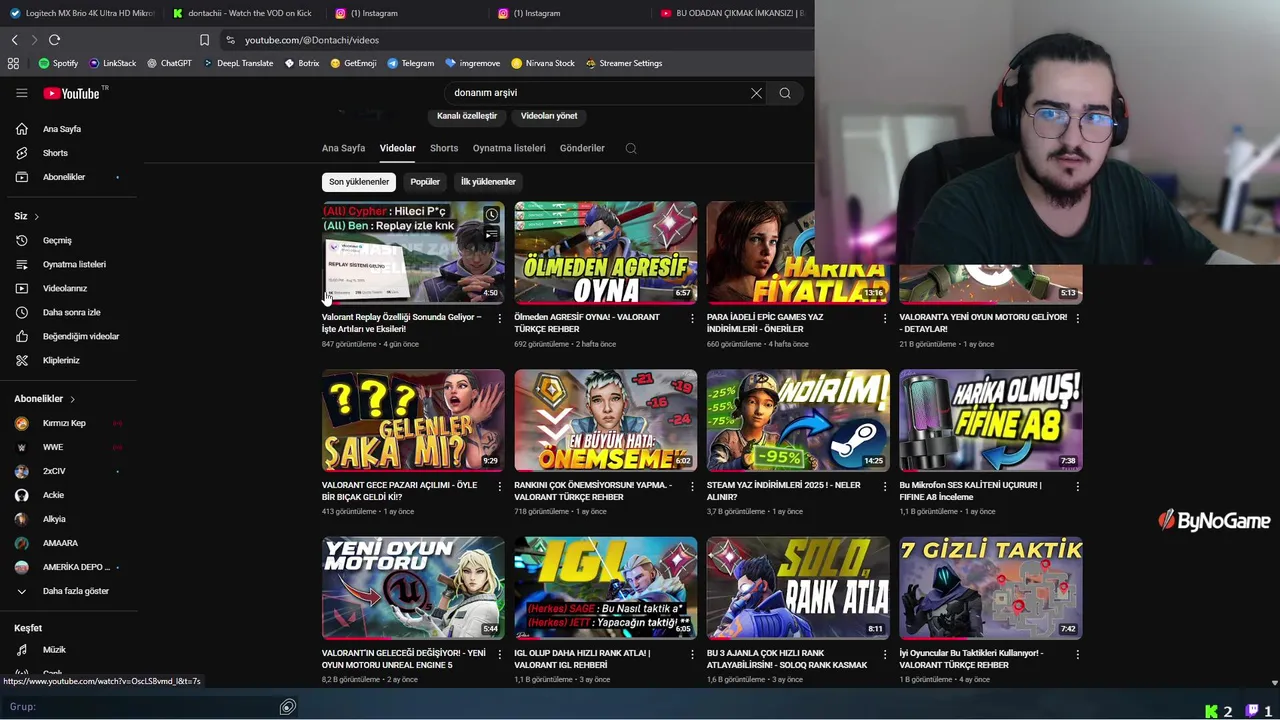Open IGL OLUP DAHA HIZLI RANK ATLA title

point(582,659)
